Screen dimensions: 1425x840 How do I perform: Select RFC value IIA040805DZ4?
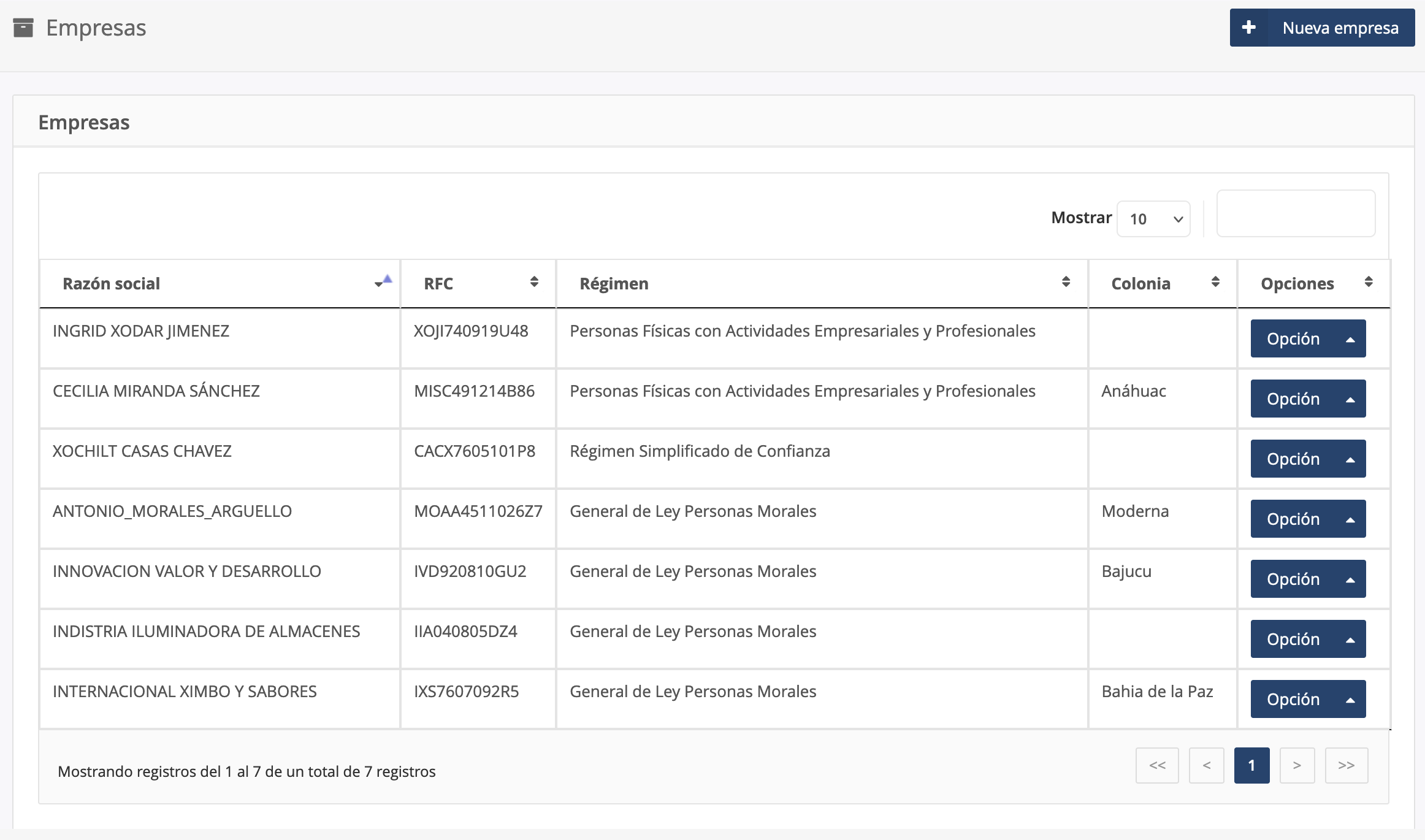pos(465,632)
